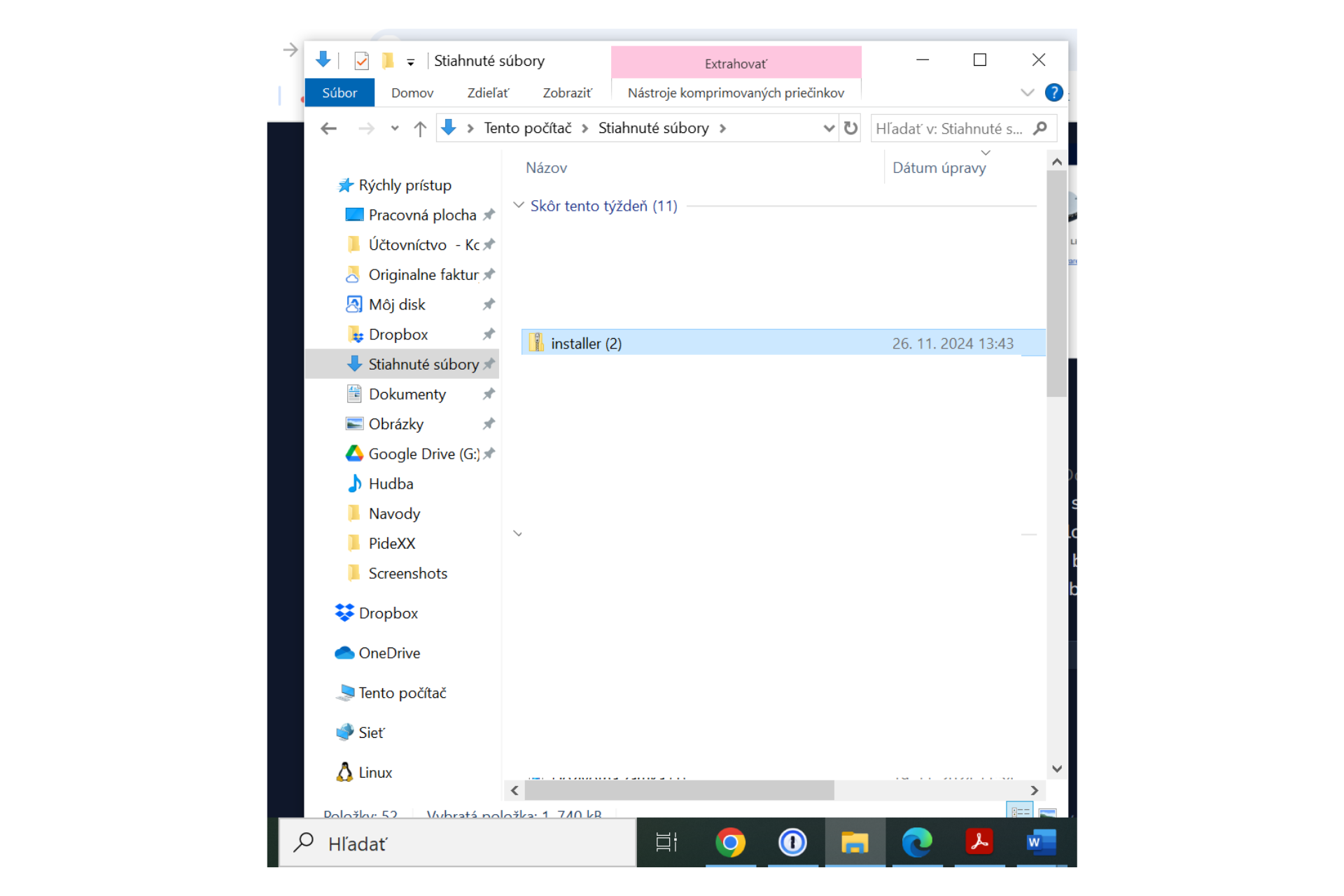Image resolution: width=1344 pixels, height=896 pixels.
Task: Open the Customize Quick Access Toolbar dropdown
Action: tap(411, 62)
